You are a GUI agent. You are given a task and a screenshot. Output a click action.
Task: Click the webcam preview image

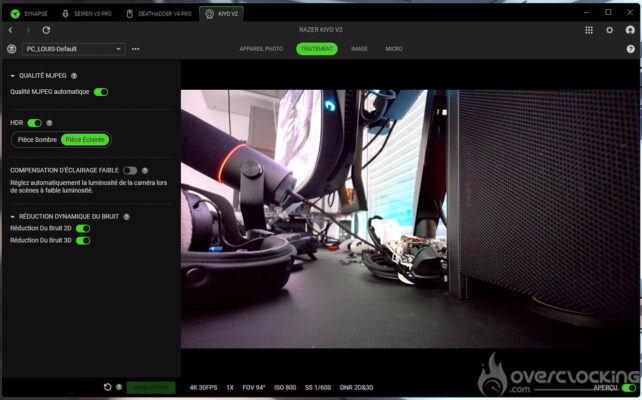point(410,219)
